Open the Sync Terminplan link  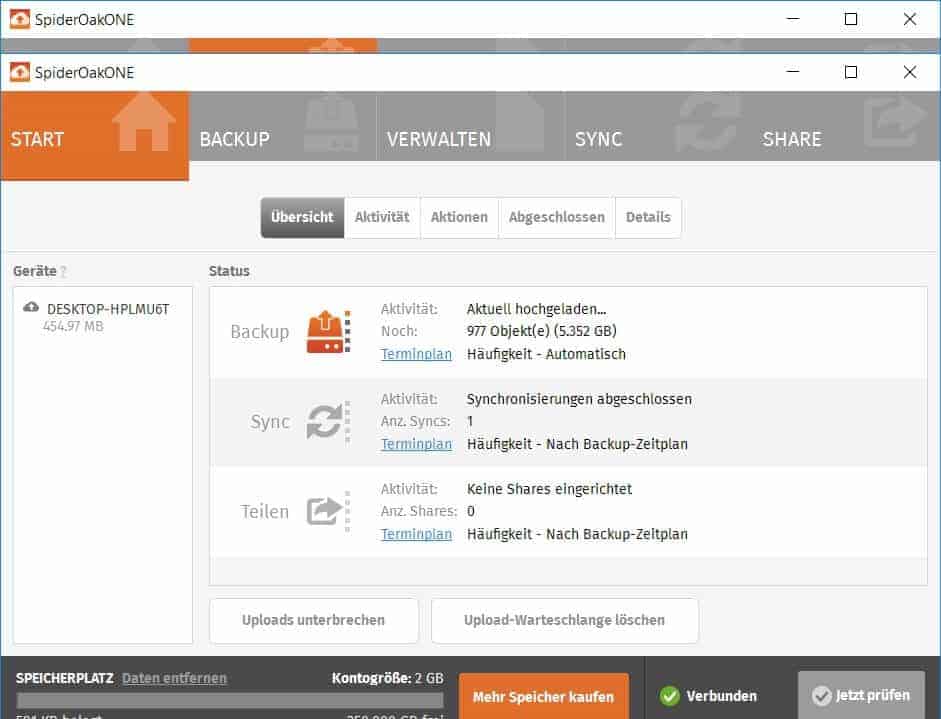416,444
